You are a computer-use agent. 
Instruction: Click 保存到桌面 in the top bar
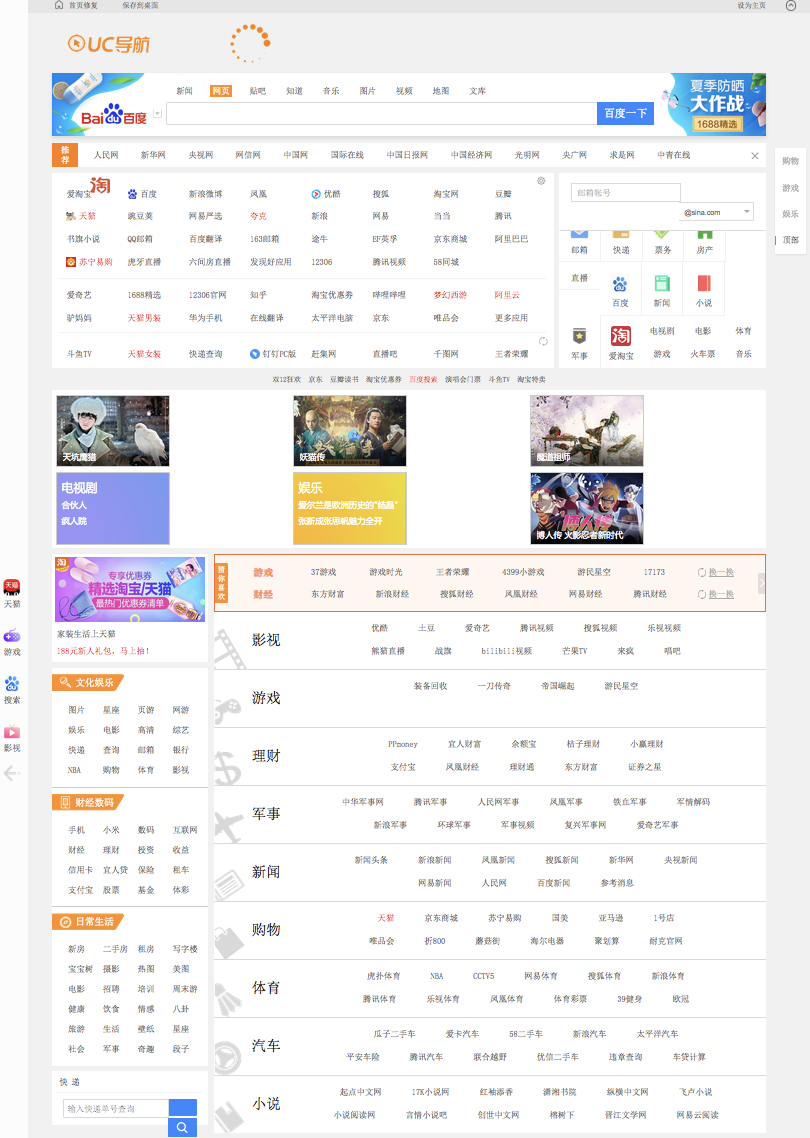click(x=140, y=5)
